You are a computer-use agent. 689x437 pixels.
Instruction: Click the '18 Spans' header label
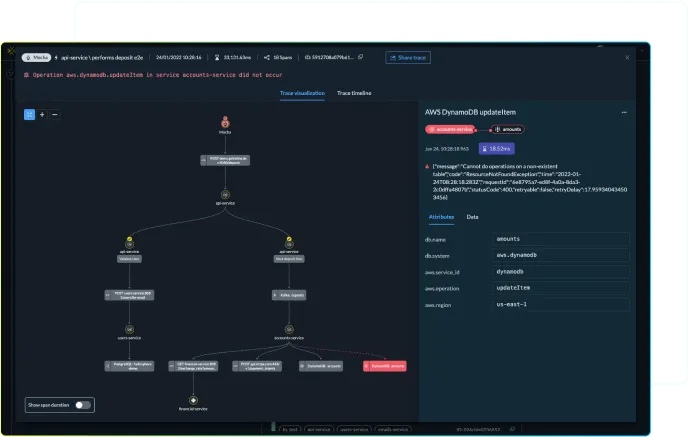(283, 58)
